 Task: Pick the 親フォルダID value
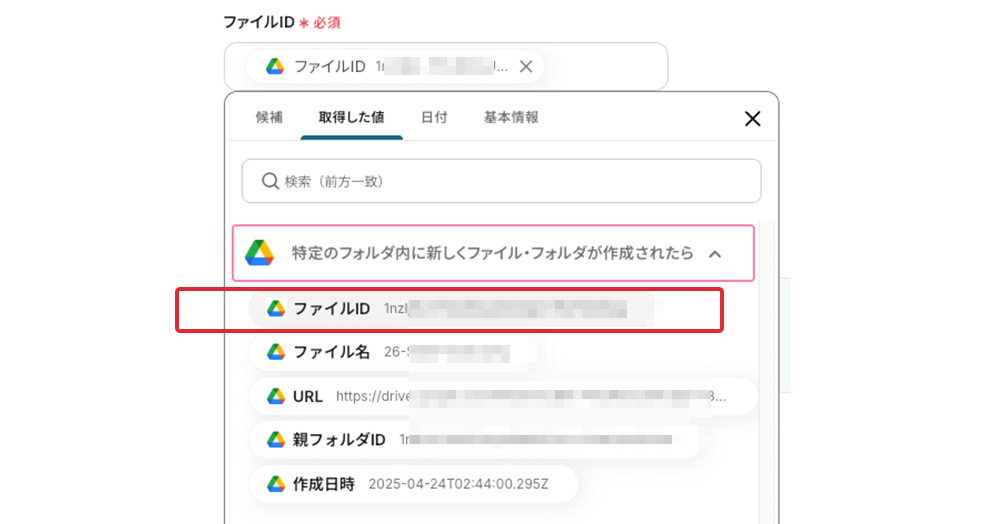pos(470,440)
